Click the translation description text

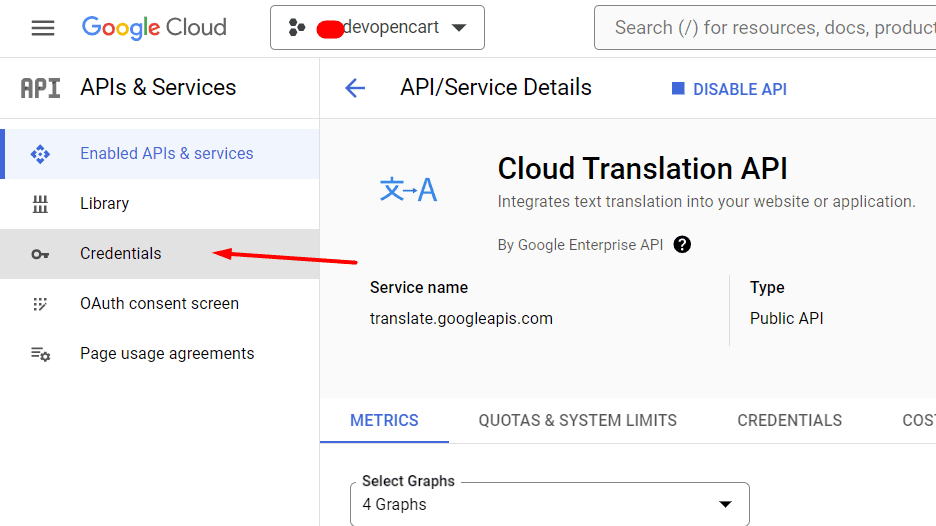[707, 202]
